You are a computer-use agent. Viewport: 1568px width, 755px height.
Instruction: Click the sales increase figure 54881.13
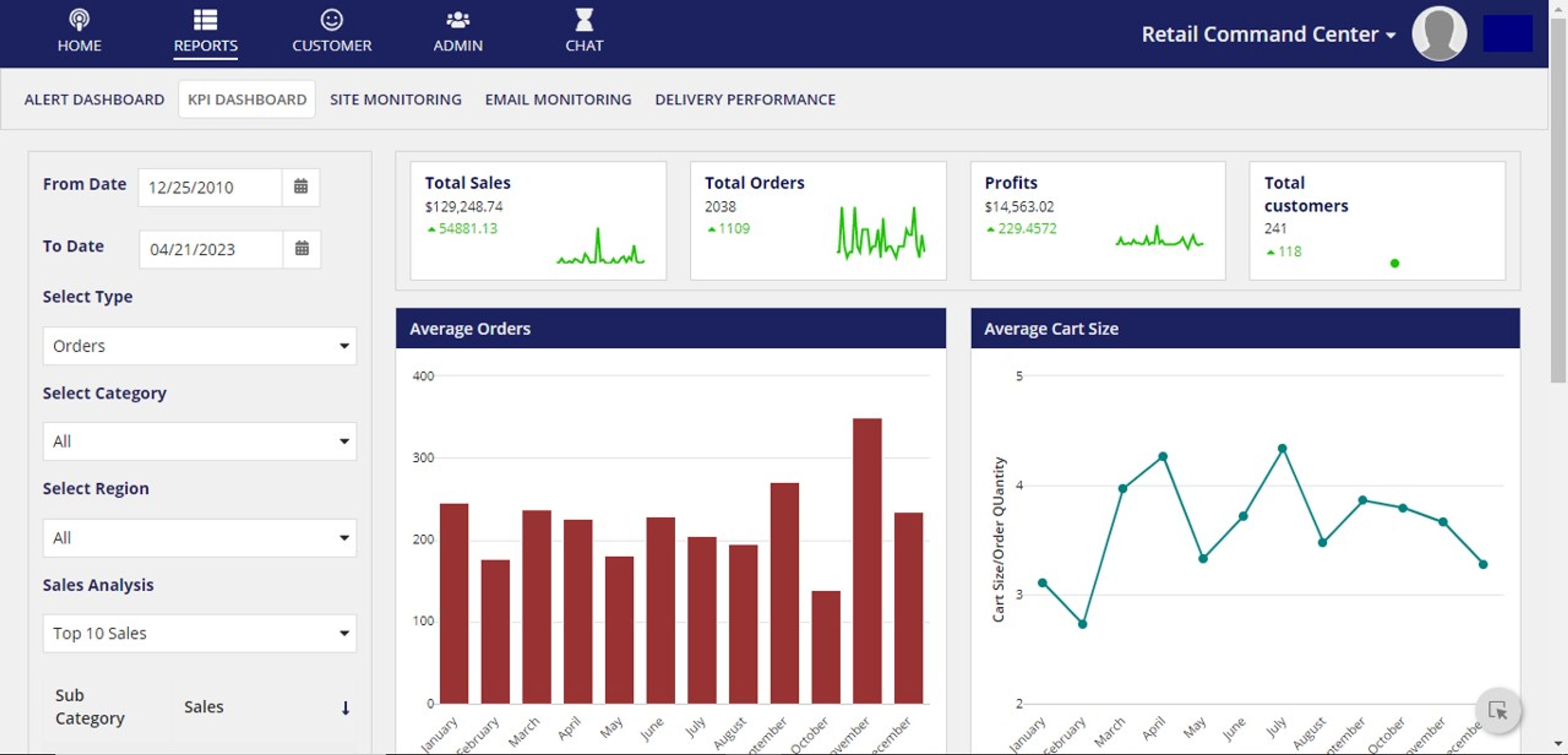coord(468,228)
